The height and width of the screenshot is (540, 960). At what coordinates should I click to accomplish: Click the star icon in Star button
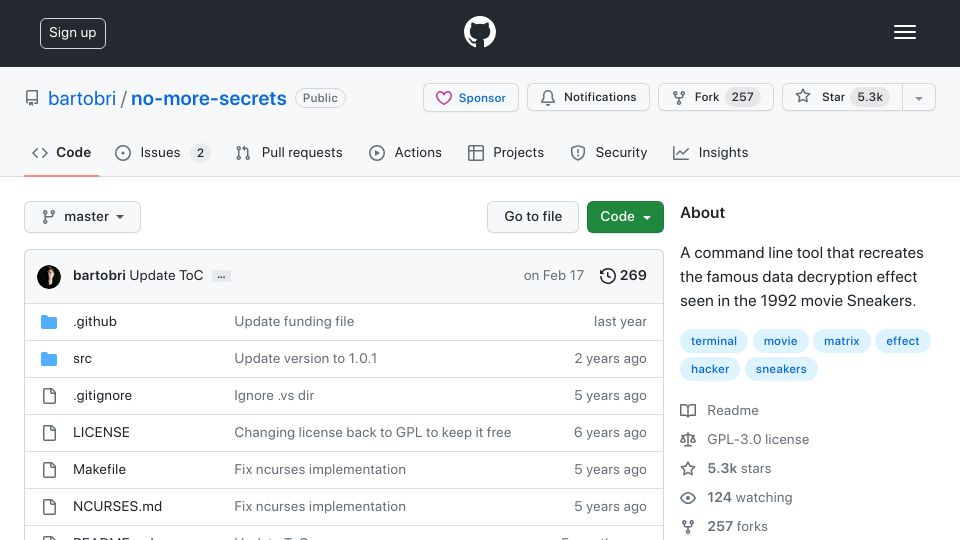coord(803,96)
